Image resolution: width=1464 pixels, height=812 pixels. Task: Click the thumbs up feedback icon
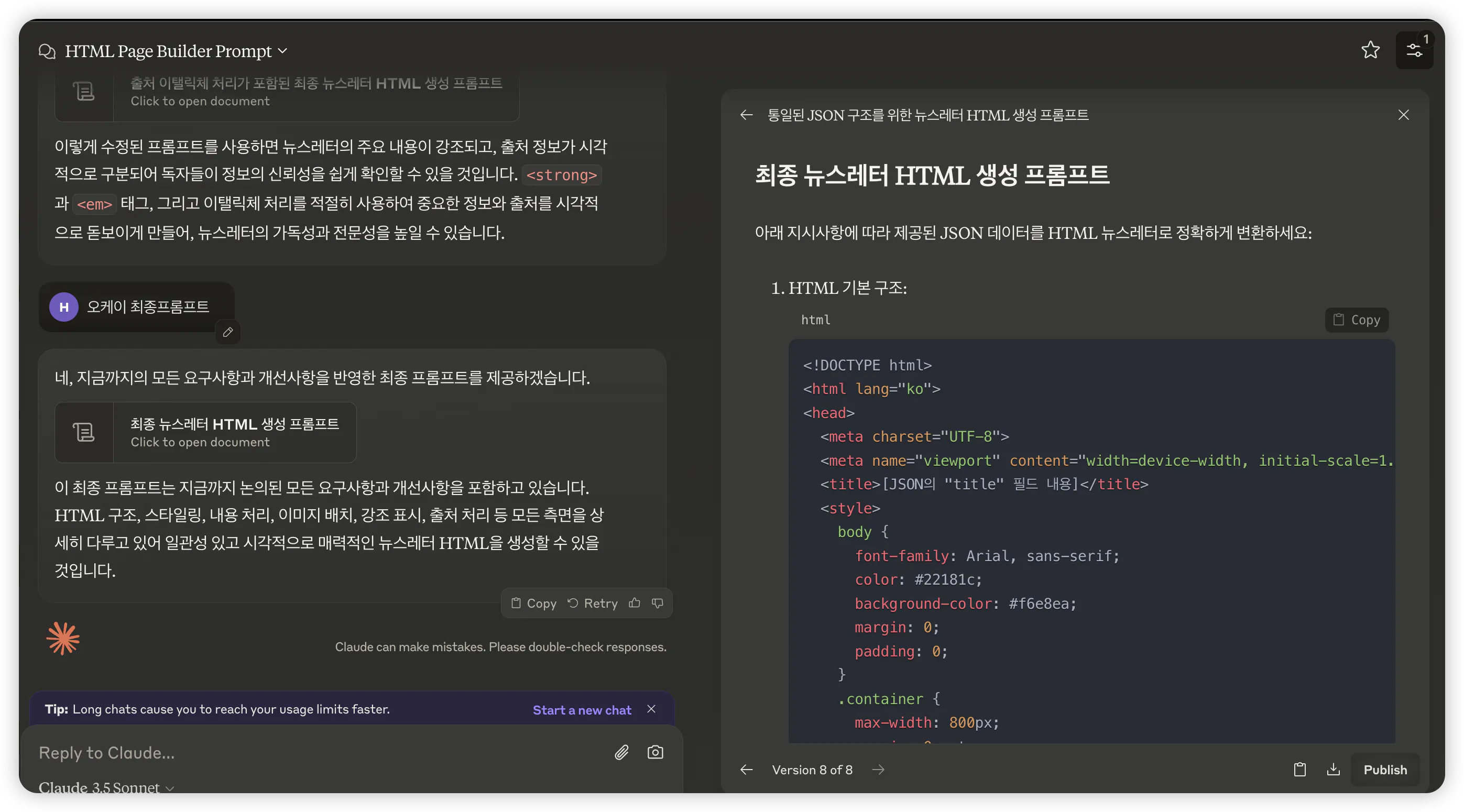coord(634,603)
